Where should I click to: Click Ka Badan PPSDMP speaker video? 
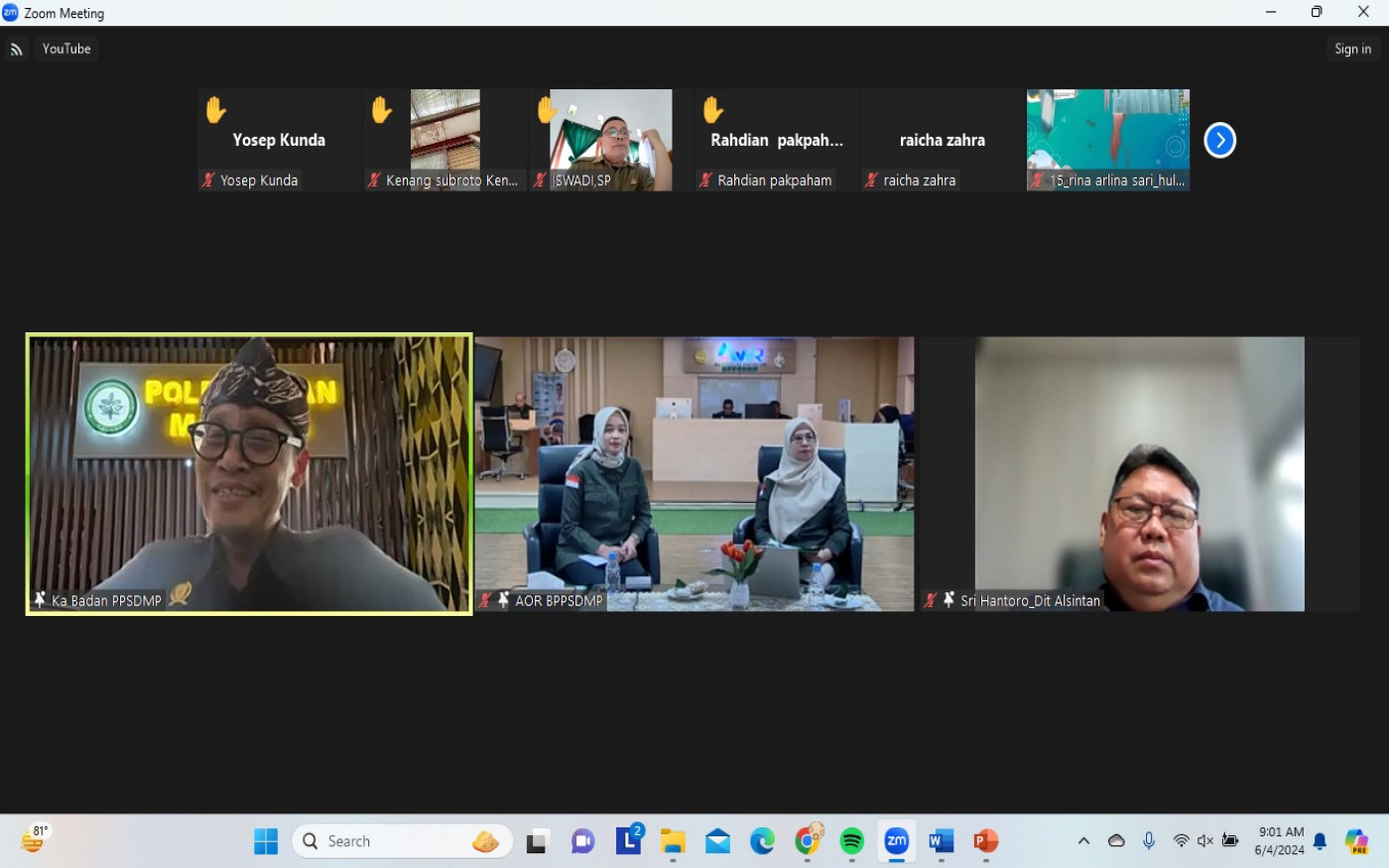(x=249, y=474)
